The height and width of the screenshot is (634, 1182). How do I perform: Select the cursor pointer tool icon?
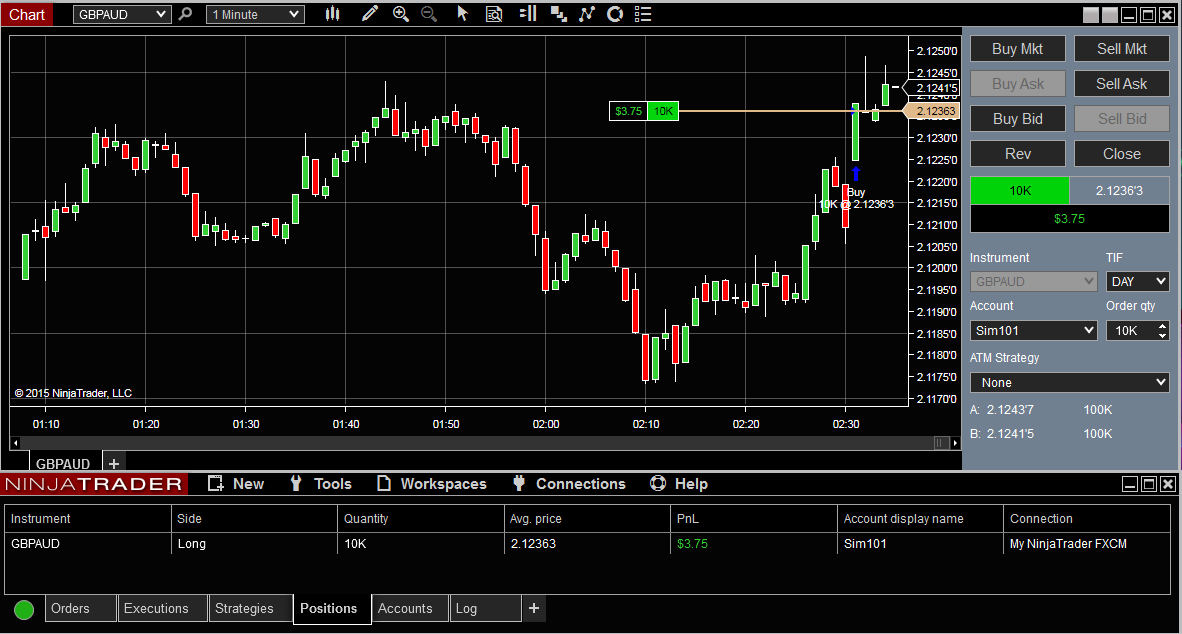coord(462,14)
